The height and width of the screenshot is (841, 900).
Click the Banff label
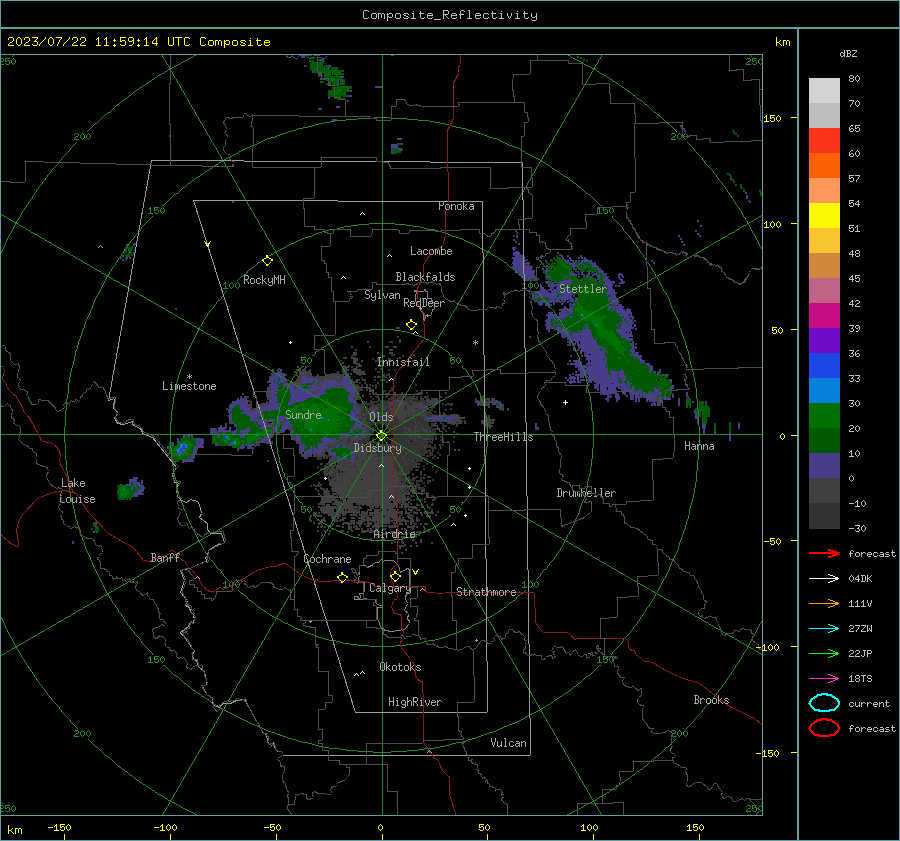point(165,557)
